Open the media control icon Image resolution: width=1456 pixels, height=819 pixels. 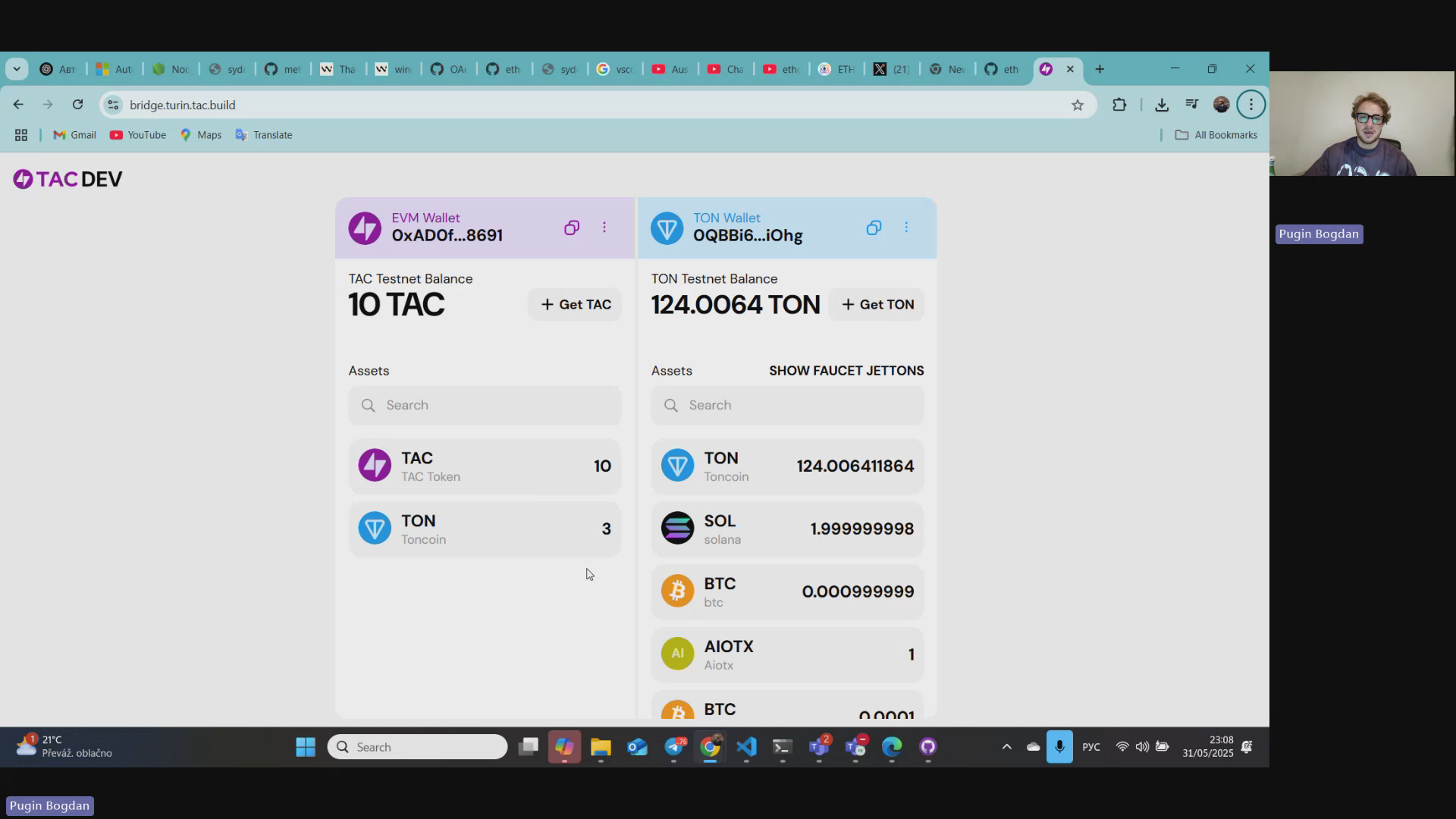1191,105
